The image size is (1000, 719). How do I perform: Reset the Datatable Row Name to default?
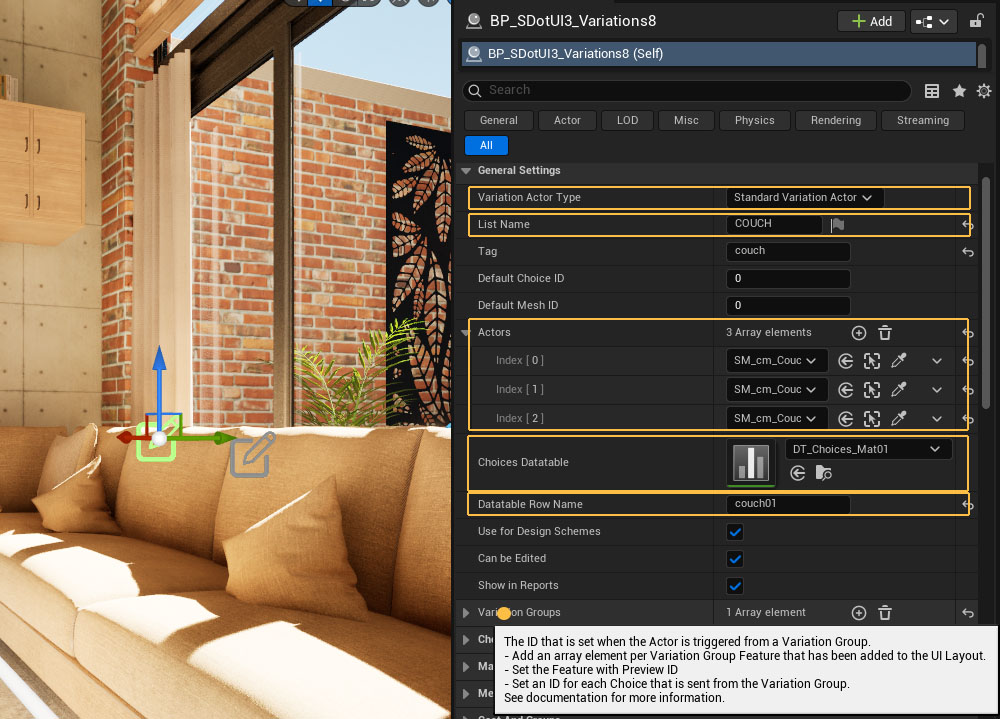pos(967,505)
